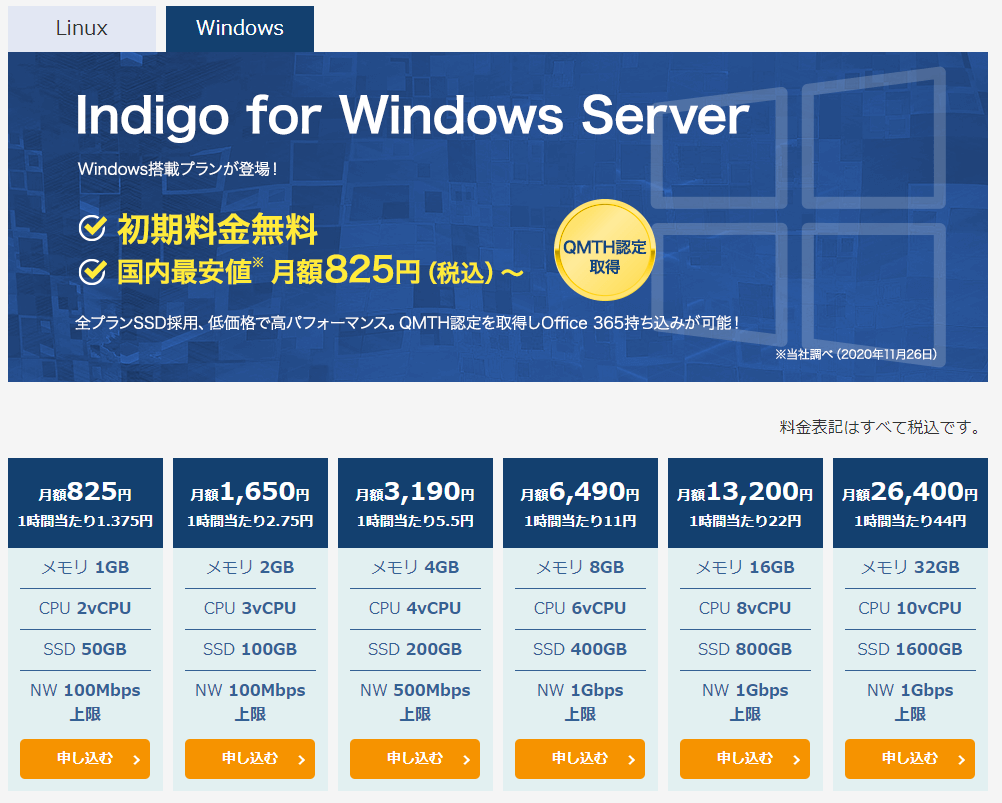The height and width of the screenshot is (803, 1002).
Task: Click 申し込む button for 月額1,650円 plan
Action: coord(250,759)
